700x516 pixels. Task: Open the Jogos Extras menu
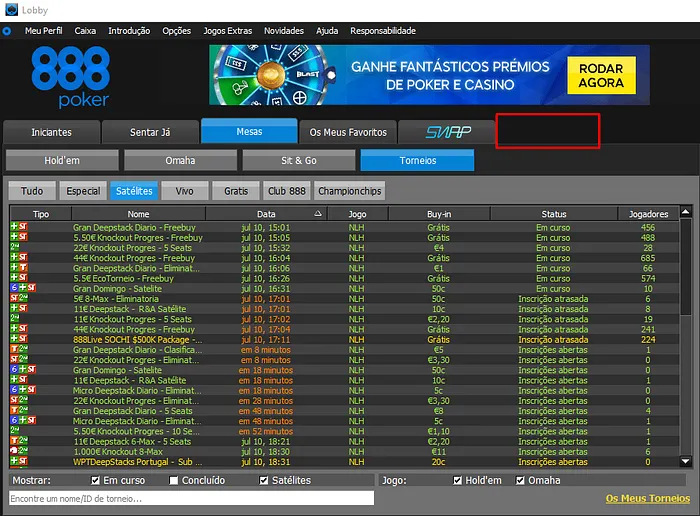pos(228,31)
